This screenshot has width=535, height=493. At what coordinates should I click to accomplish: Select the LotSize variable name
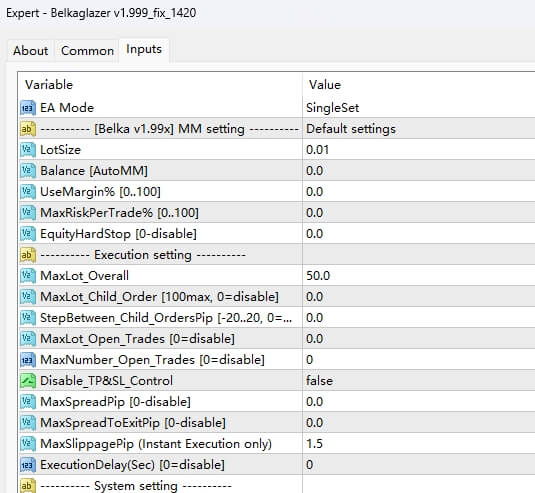pyautogui.click(x=60, y=150)
